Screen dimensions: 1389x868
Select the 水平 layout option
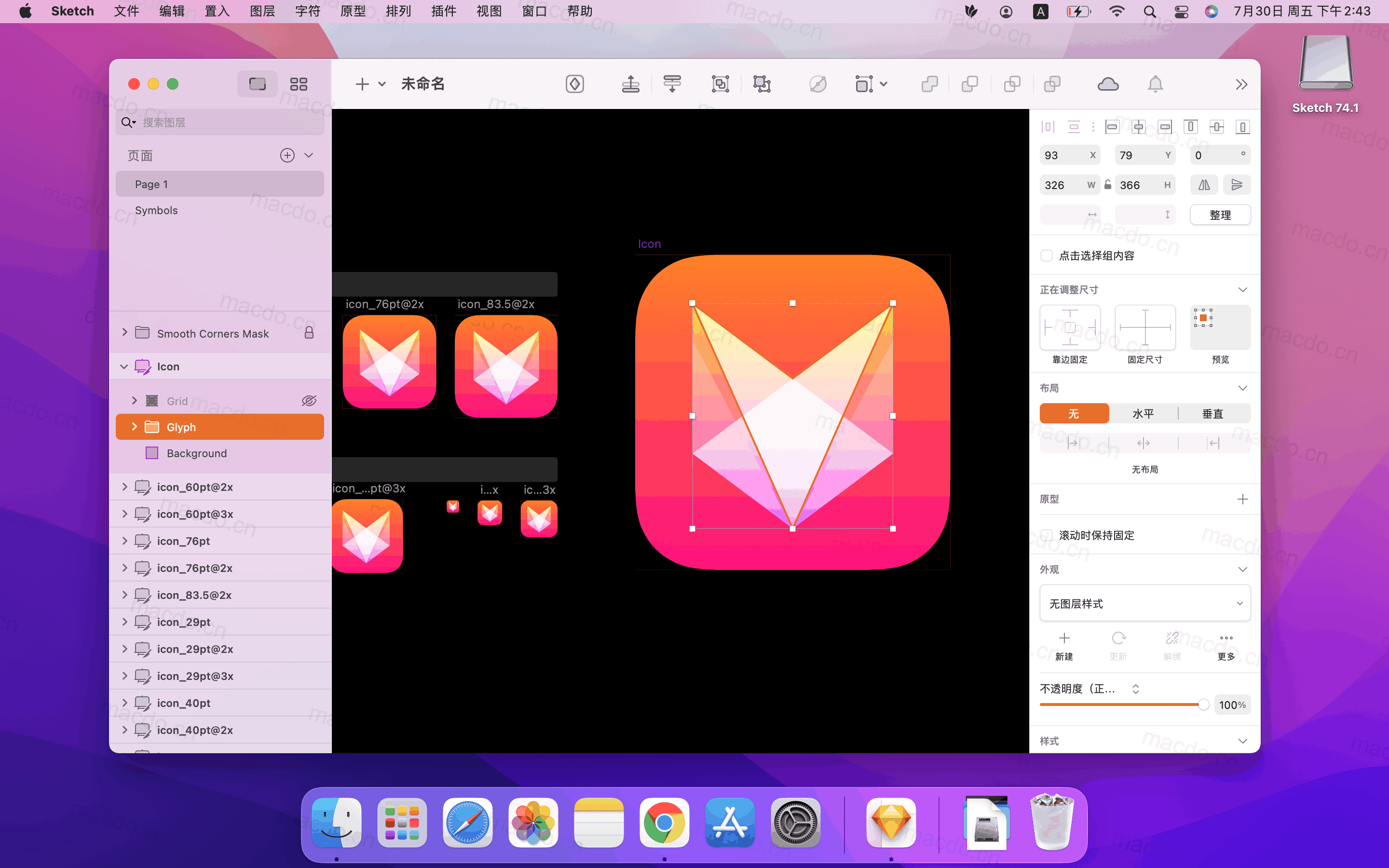pyautogui.click(x=1143, y=413)
